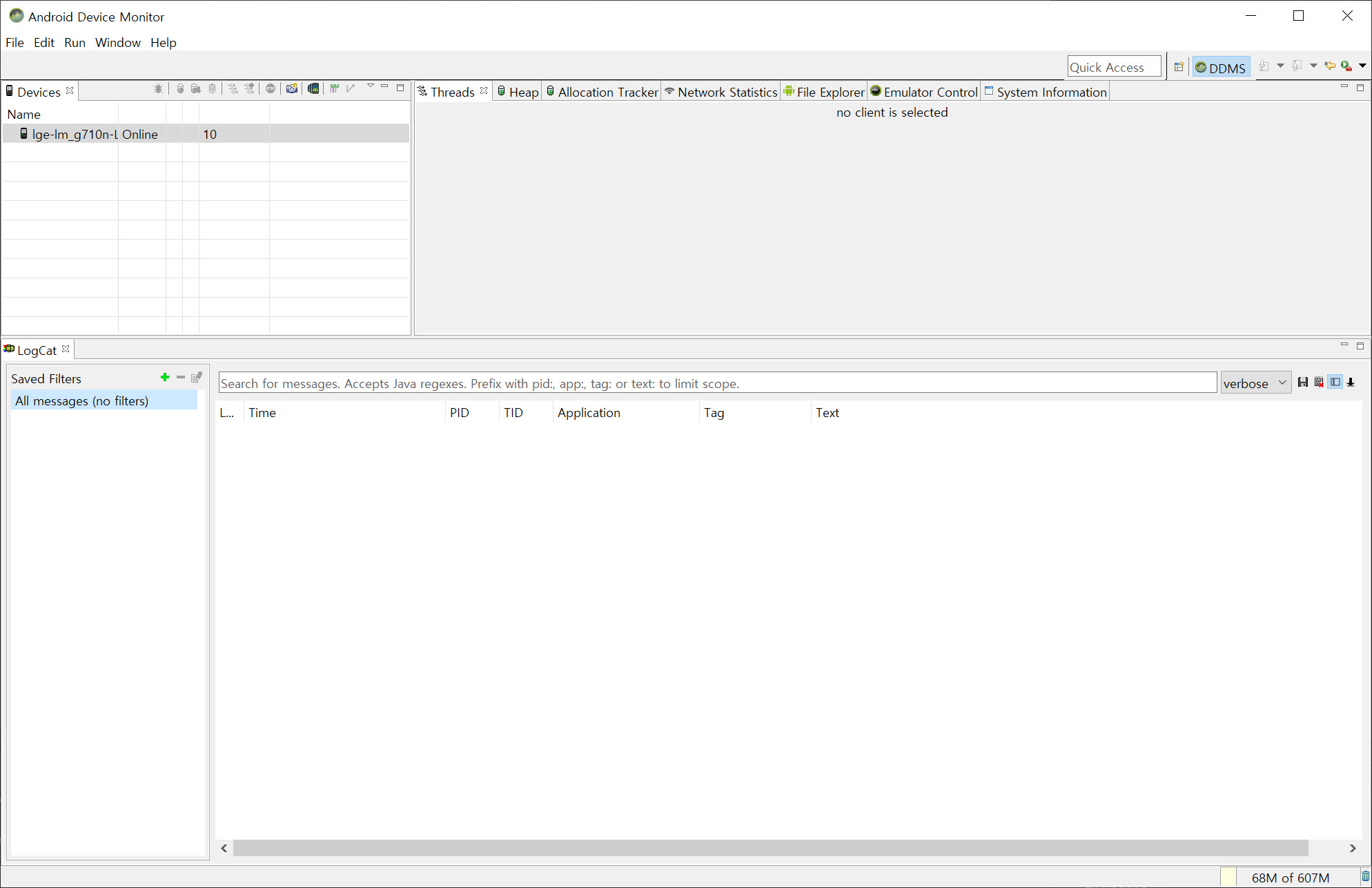Screen dimensions: 1372x888
Task: Open the Window menu
Action: point(117,43)
